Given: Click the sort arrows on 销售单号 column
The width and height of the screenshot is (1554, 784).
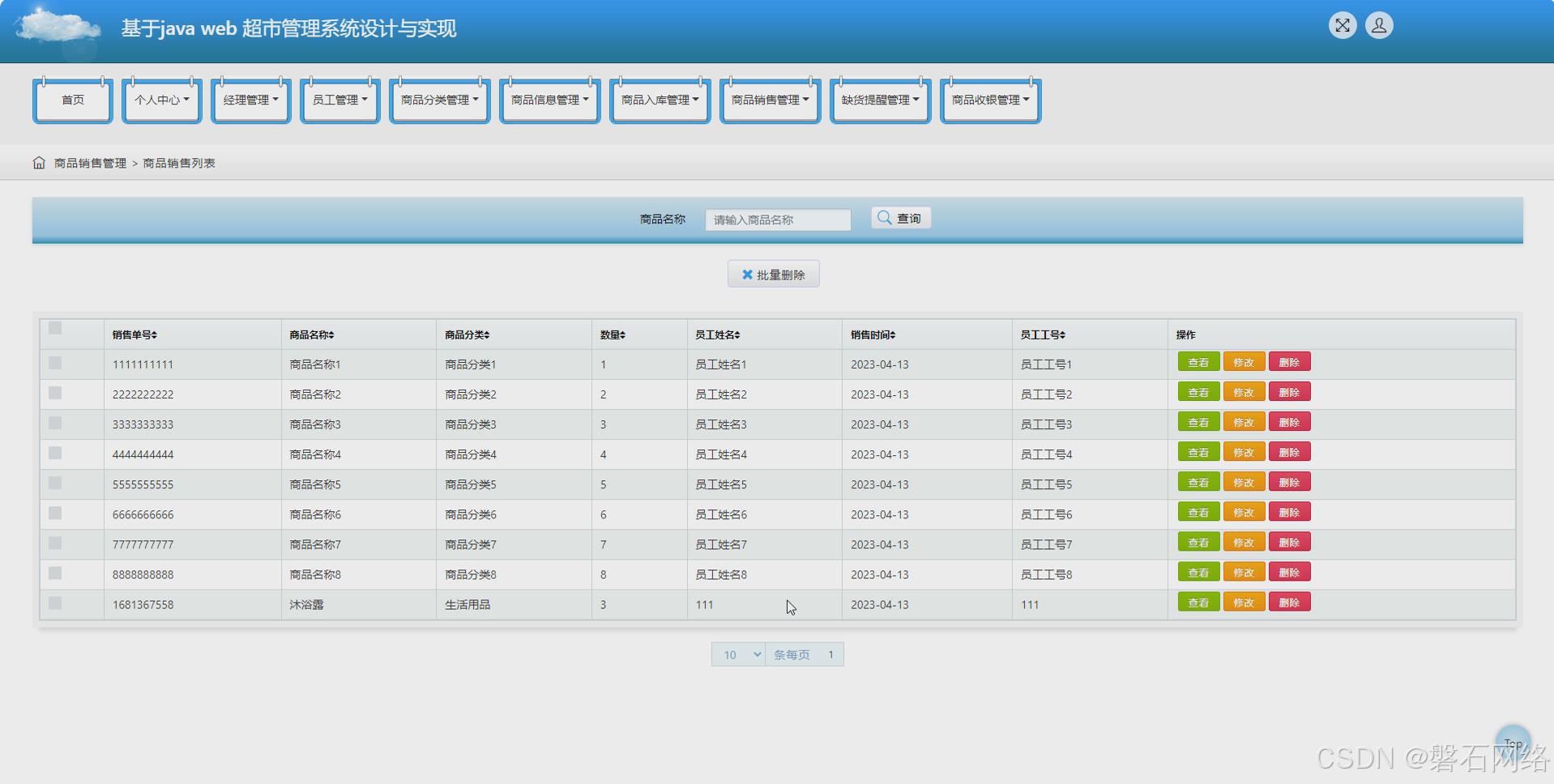Looking at the screenshot, I should pos(154,334).
